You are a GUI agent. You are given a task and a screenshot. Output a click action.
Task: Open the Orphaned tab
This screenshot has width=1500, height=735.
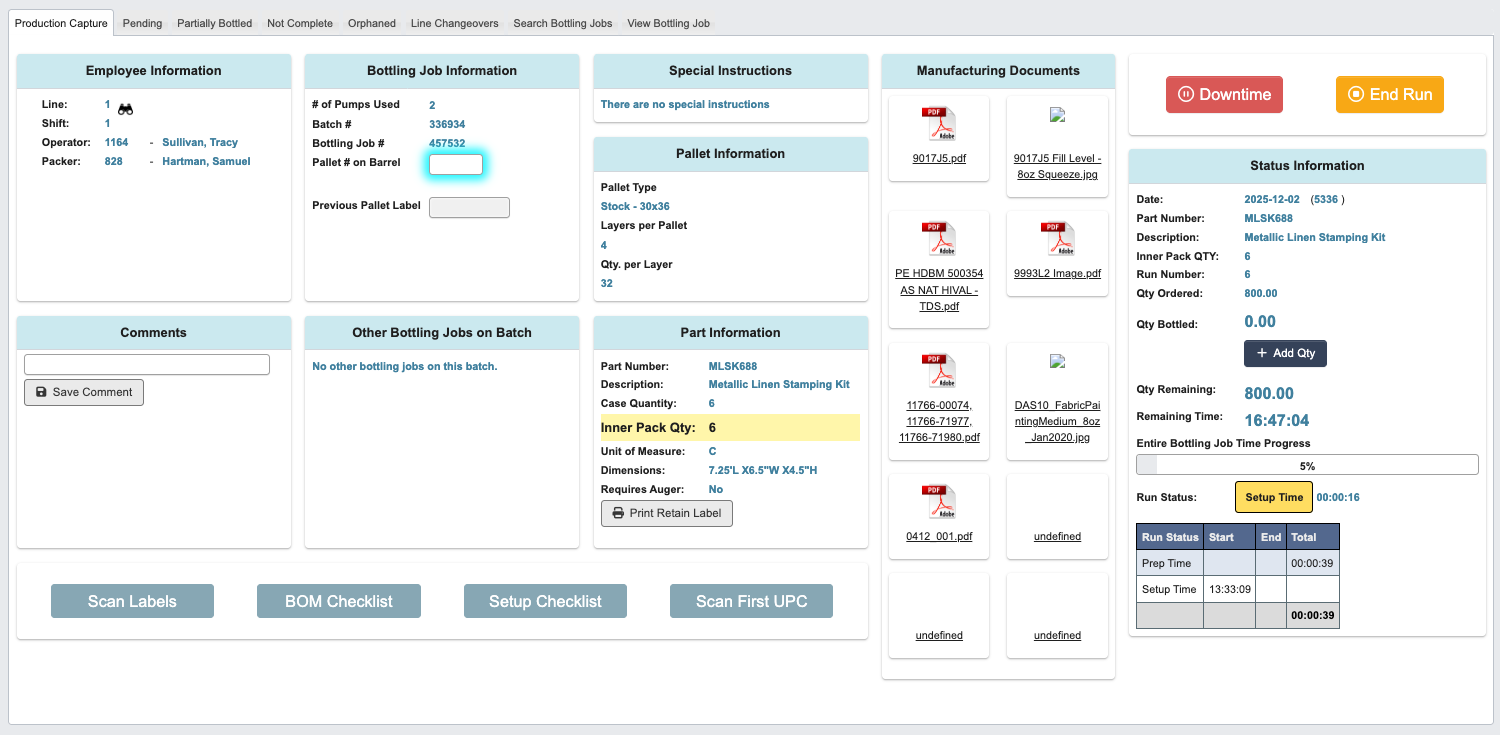click(372, 23)
